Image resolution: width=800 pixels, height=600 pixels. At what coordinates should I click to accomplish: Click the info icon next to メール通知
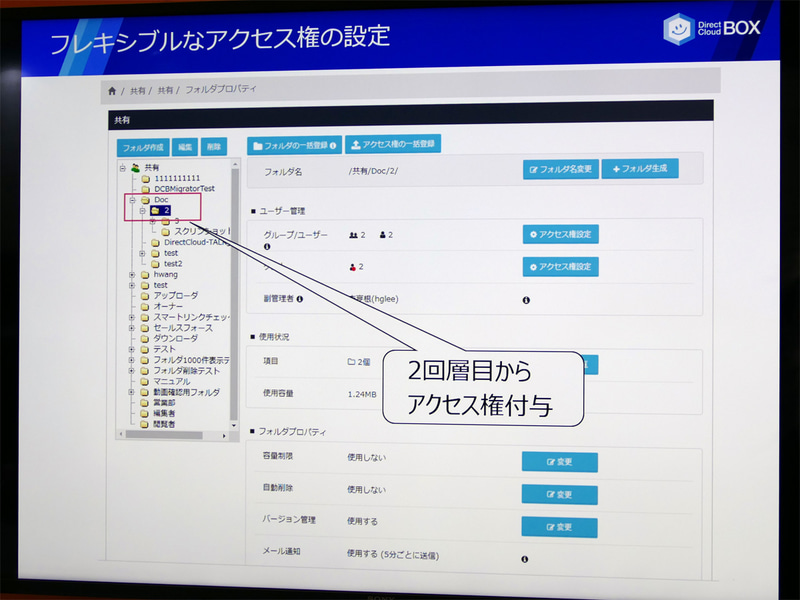(525, 558)
